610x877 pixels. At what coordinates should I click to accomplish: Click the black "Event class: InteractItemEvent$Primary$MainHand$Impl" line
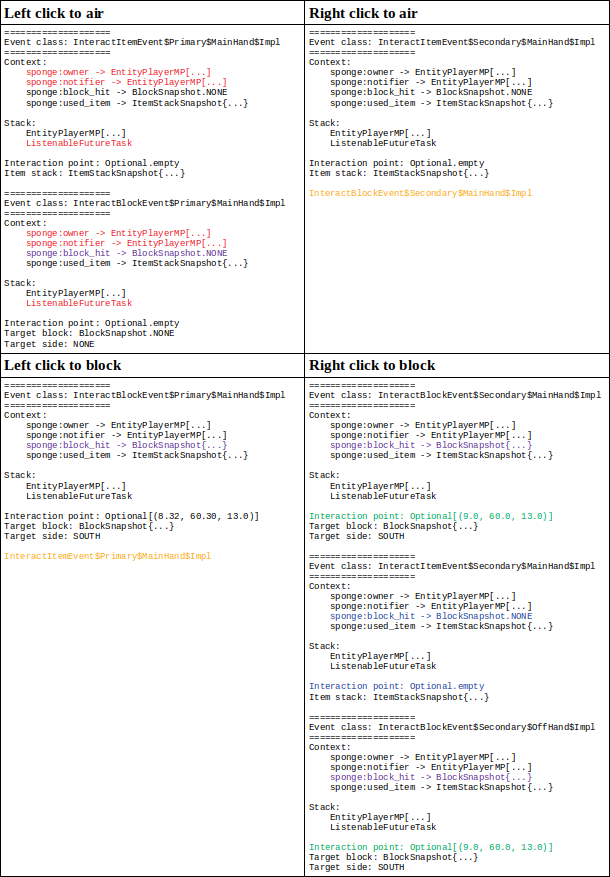point(142,42)
